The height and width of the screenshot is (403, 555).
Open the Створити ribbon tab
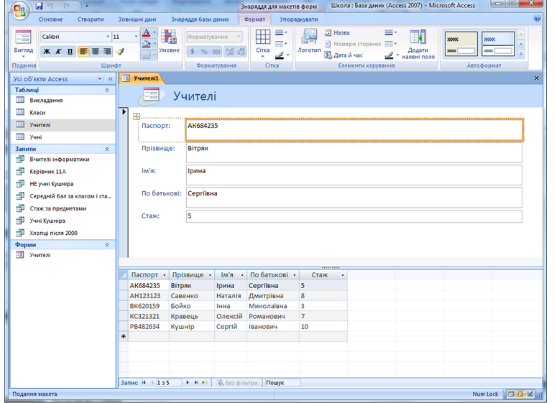[x=91, y=19]
